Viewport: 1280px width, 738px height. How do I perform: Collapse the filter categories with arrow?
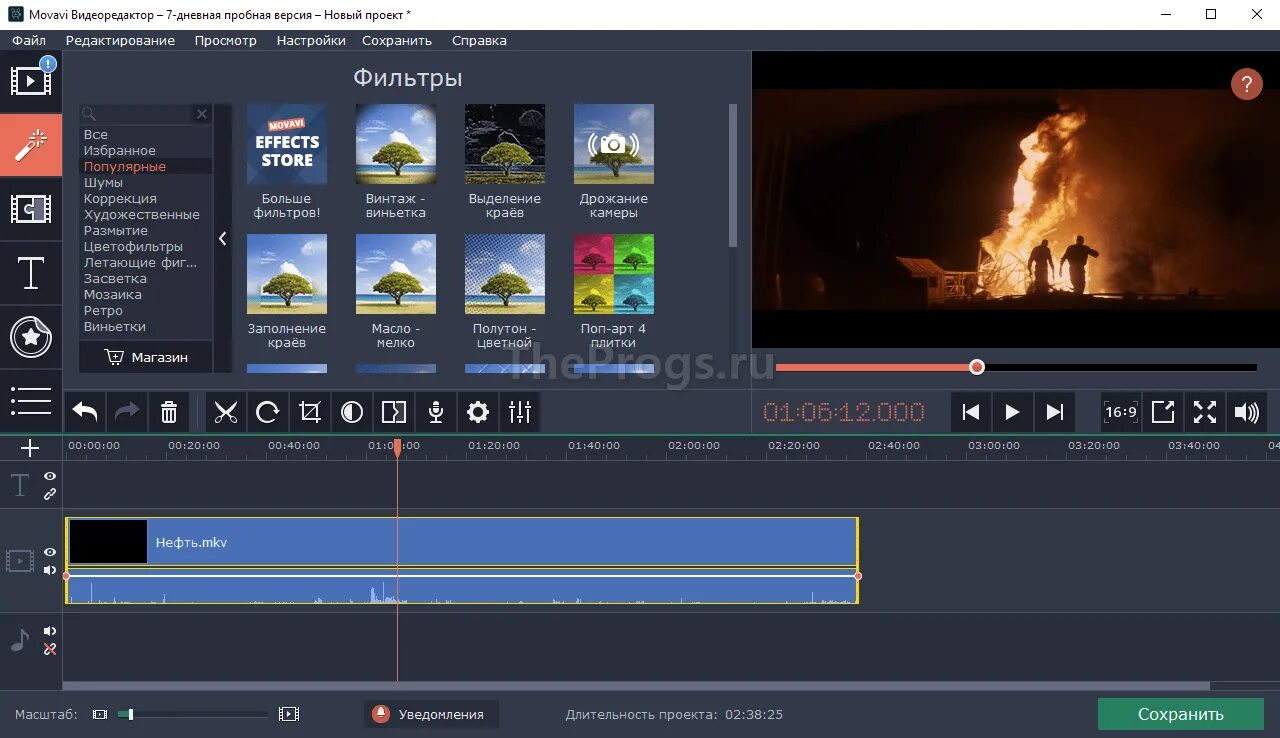(x=222, y=238)
